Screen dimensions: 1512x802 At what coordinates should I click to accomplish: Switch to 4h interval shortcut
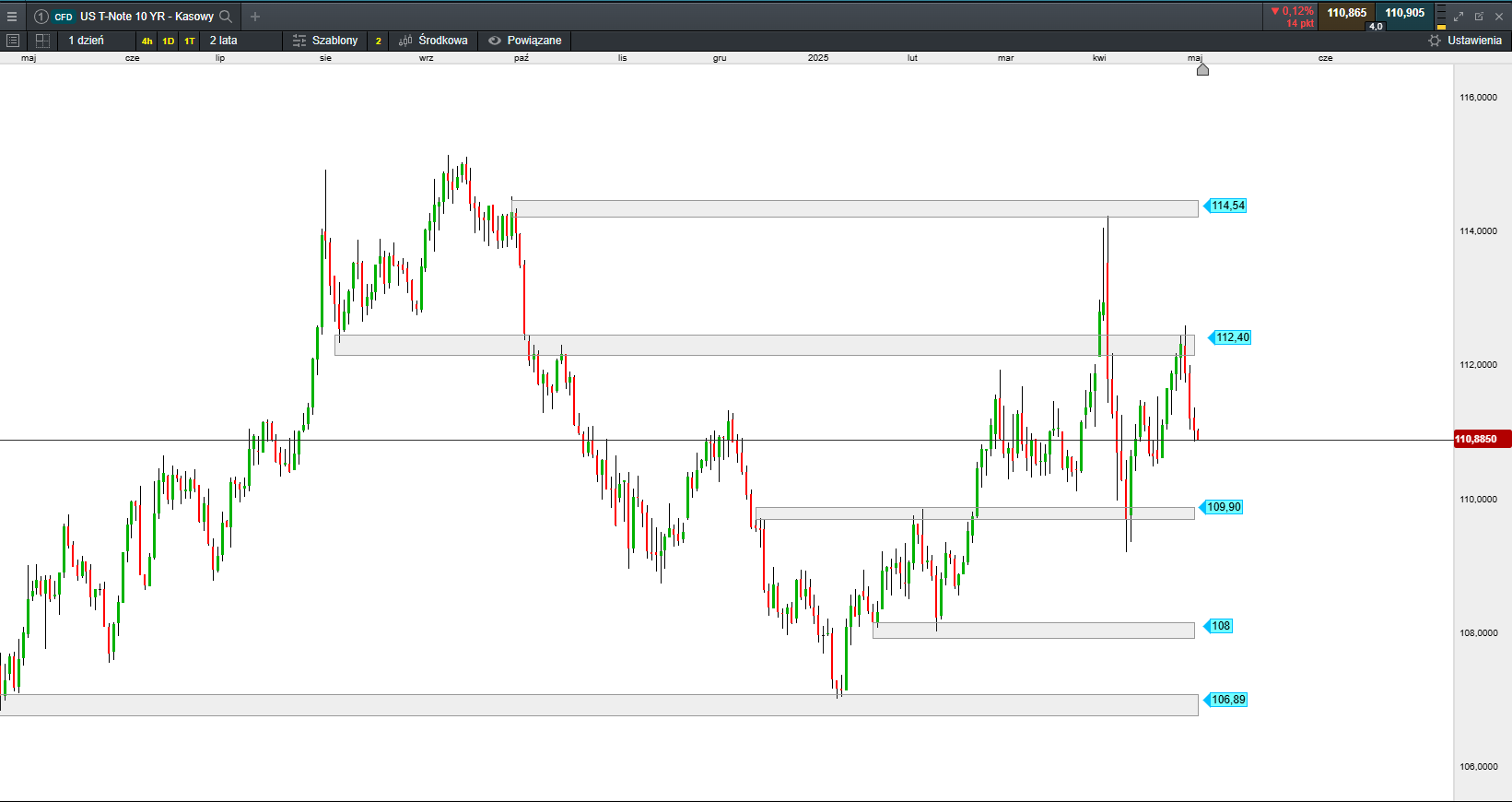[x=147, y=41]
